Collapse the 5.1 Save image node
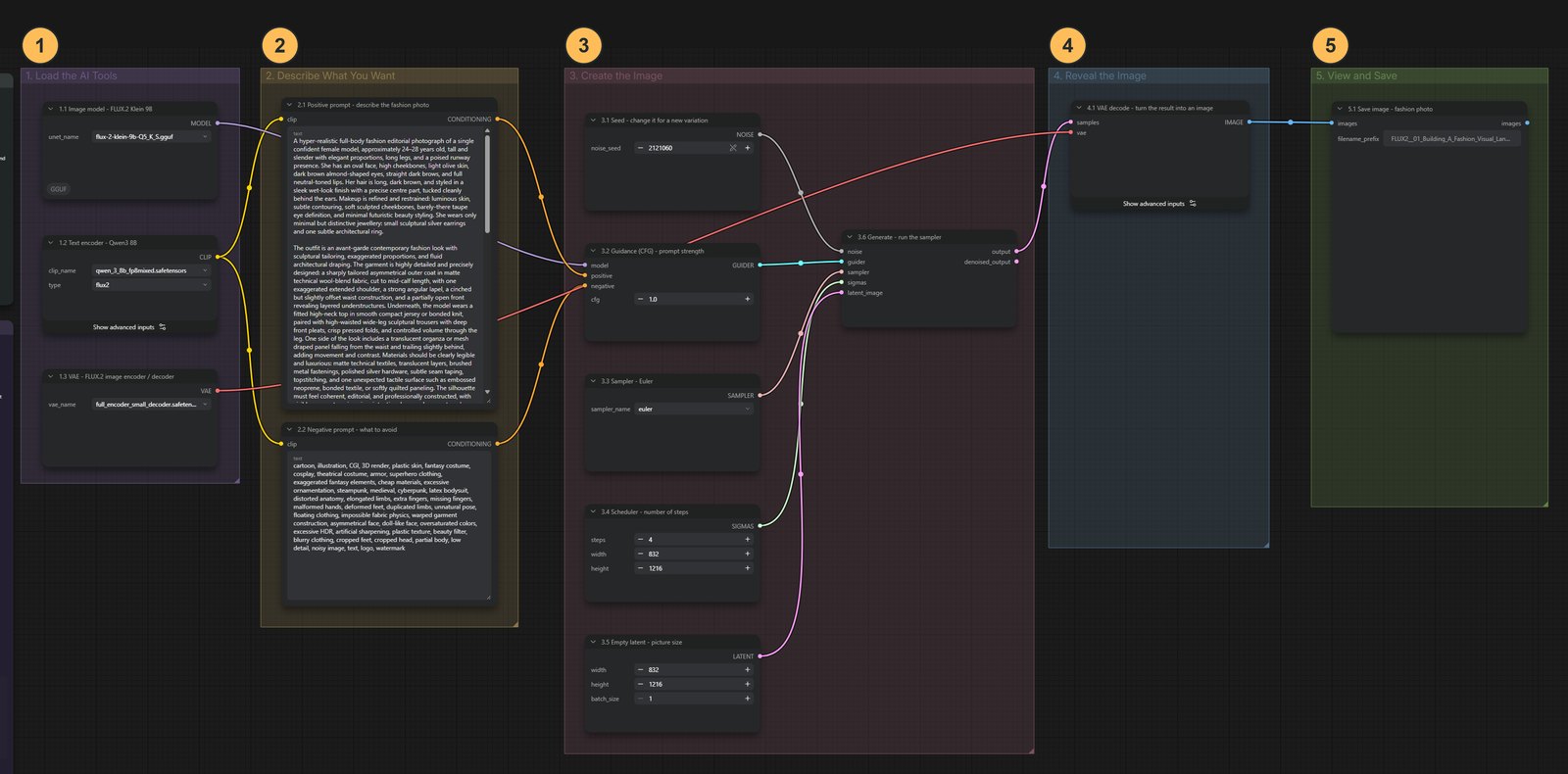This screenshot has height=774, width=1568. pos(1340,109)
